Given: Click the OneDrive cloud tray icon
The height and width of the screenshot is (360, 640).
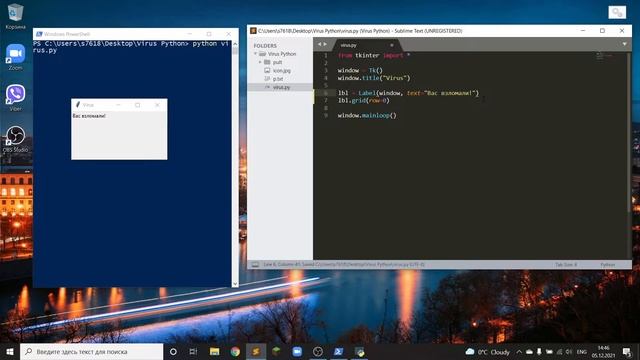Looking at the screenshot, I should [529, 352].
